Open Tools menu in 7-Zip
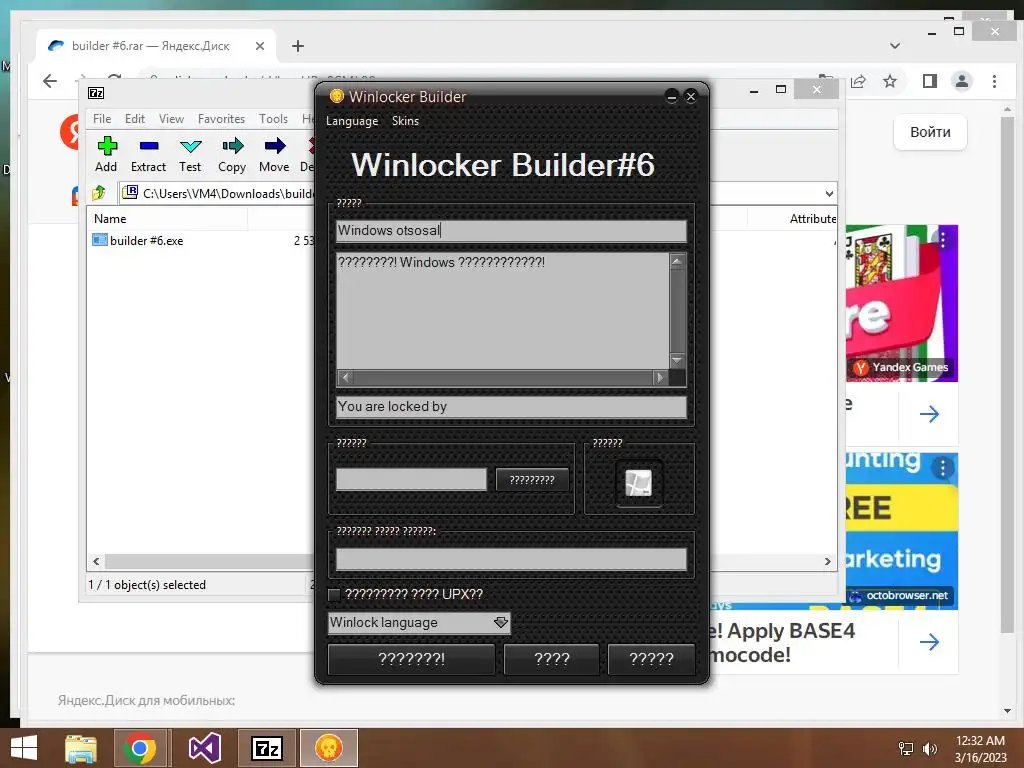This screenshot has width=1024, height=768. (x=273, y=119)
